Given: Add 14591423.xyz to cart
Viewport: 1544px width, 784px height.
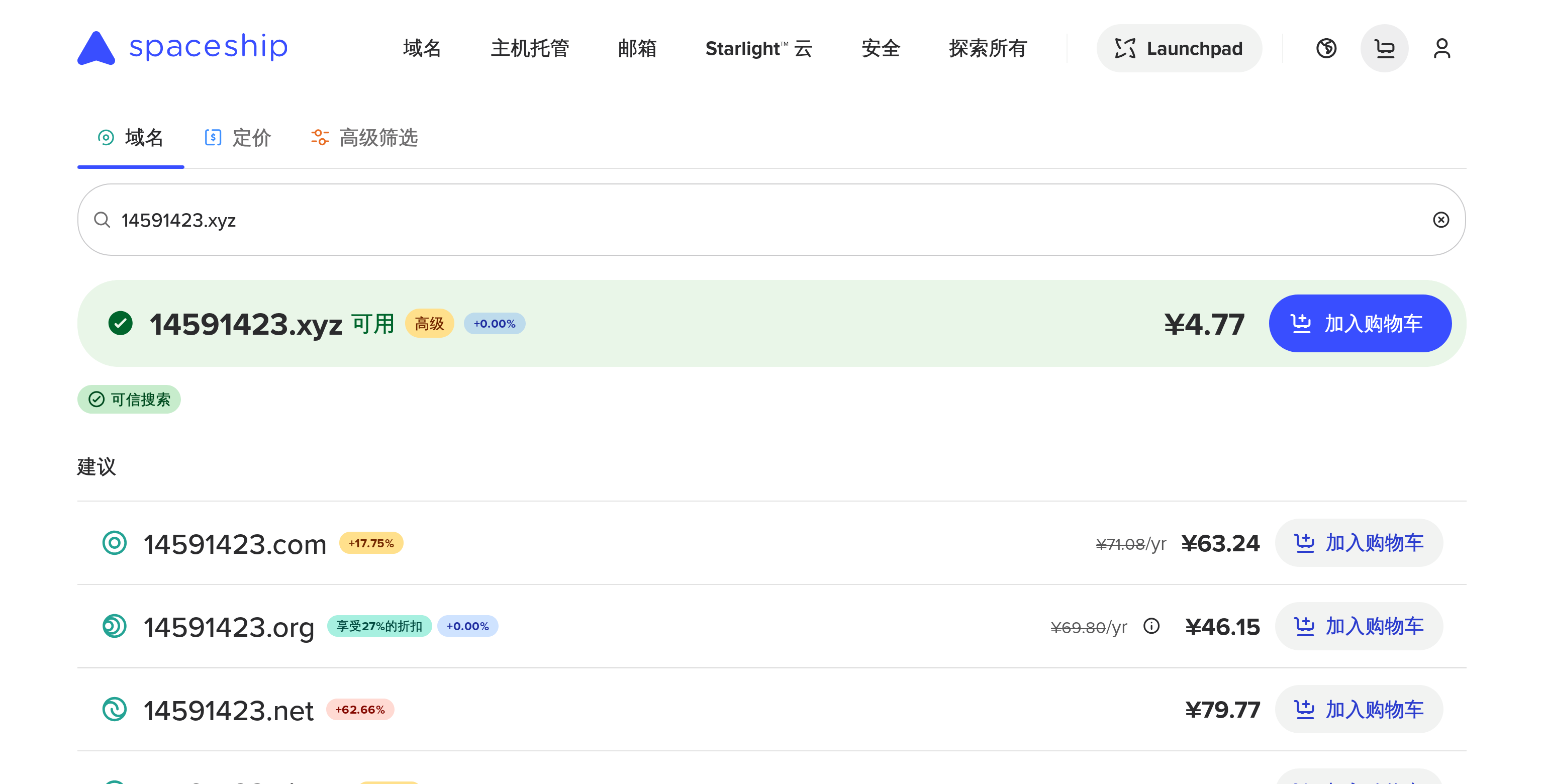Looking at the screenshot, I should [1360, 324].
